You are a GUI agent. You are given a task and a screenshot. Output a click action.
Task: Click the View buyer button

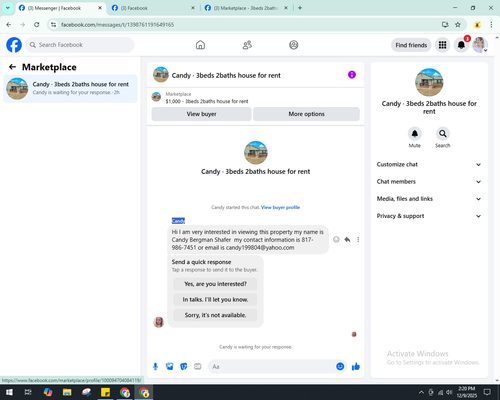point(201,114)
